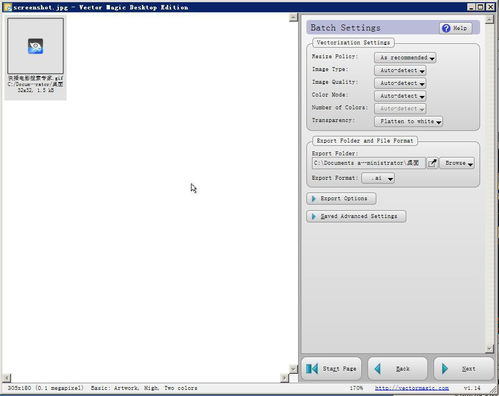Open the Export Format .ai dropdown
Screen dimensions: 499x396
(x=378, y=178)
